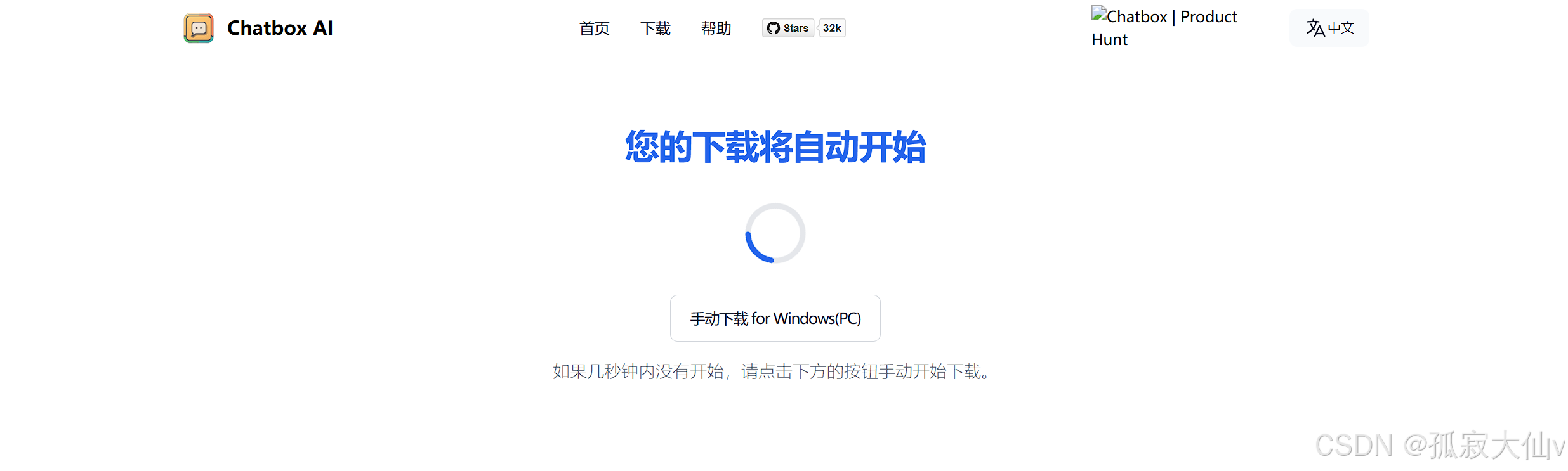The height and width of the screenshot is (471, 1568).
Task: Click the Chatbox AI brand name text
Action: pyautogui.click(x=280, y=28)
